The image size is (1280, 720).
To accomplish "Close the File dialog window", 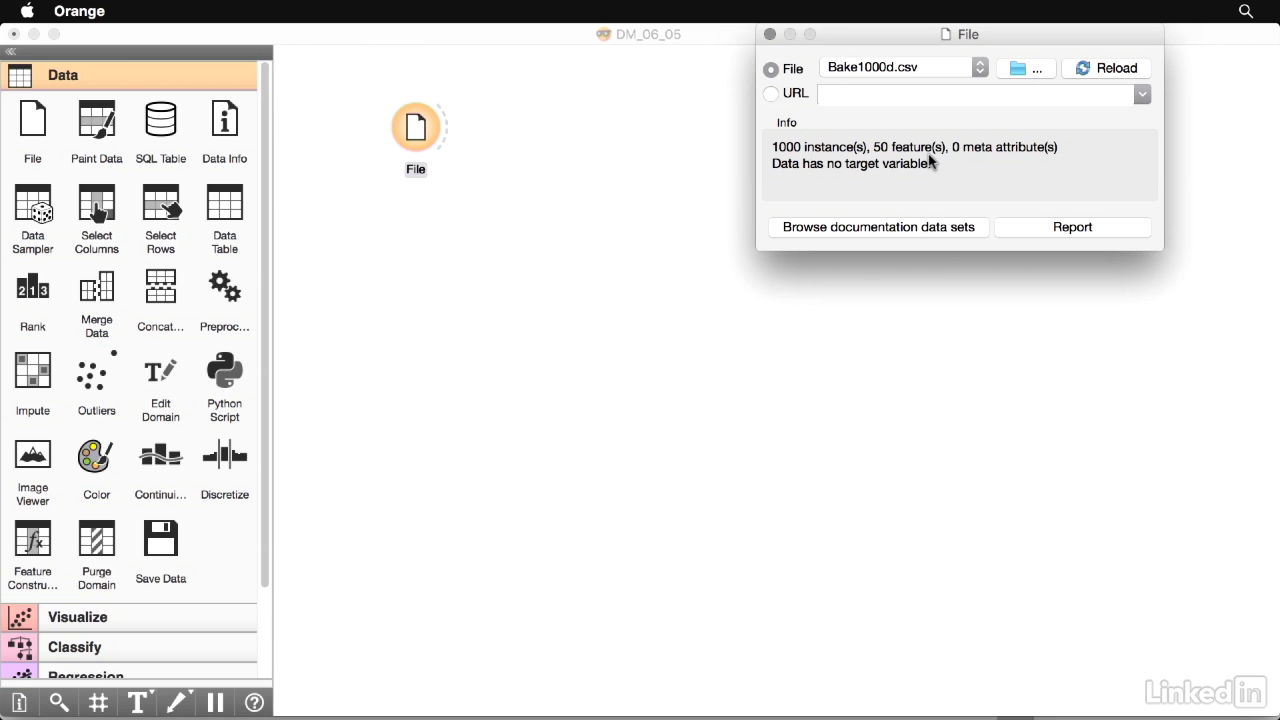I will [x=770, y=34].
